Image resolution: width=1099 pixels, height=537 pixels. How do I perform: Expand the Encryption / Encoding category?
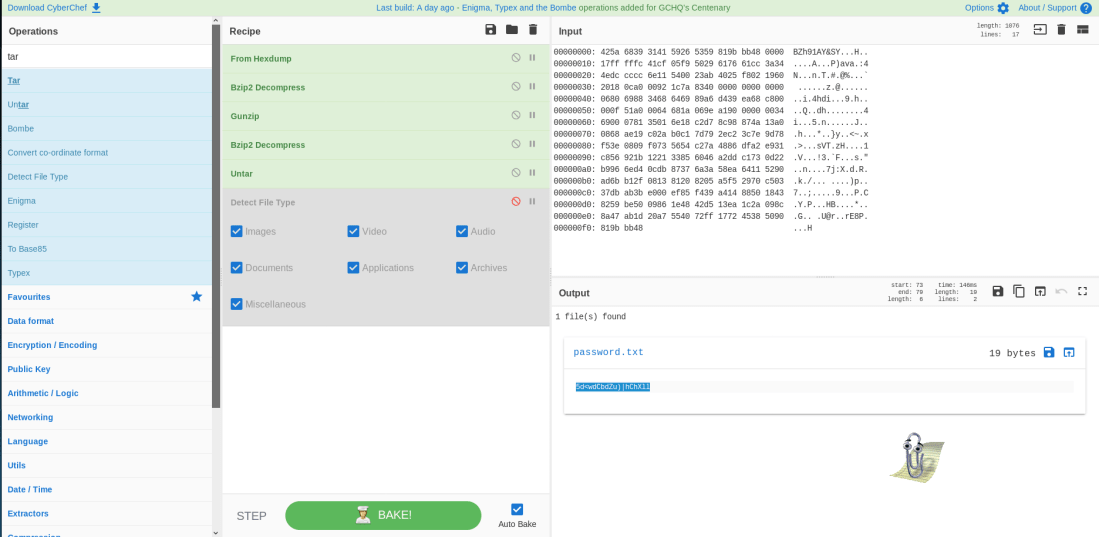tap(52, 345)
